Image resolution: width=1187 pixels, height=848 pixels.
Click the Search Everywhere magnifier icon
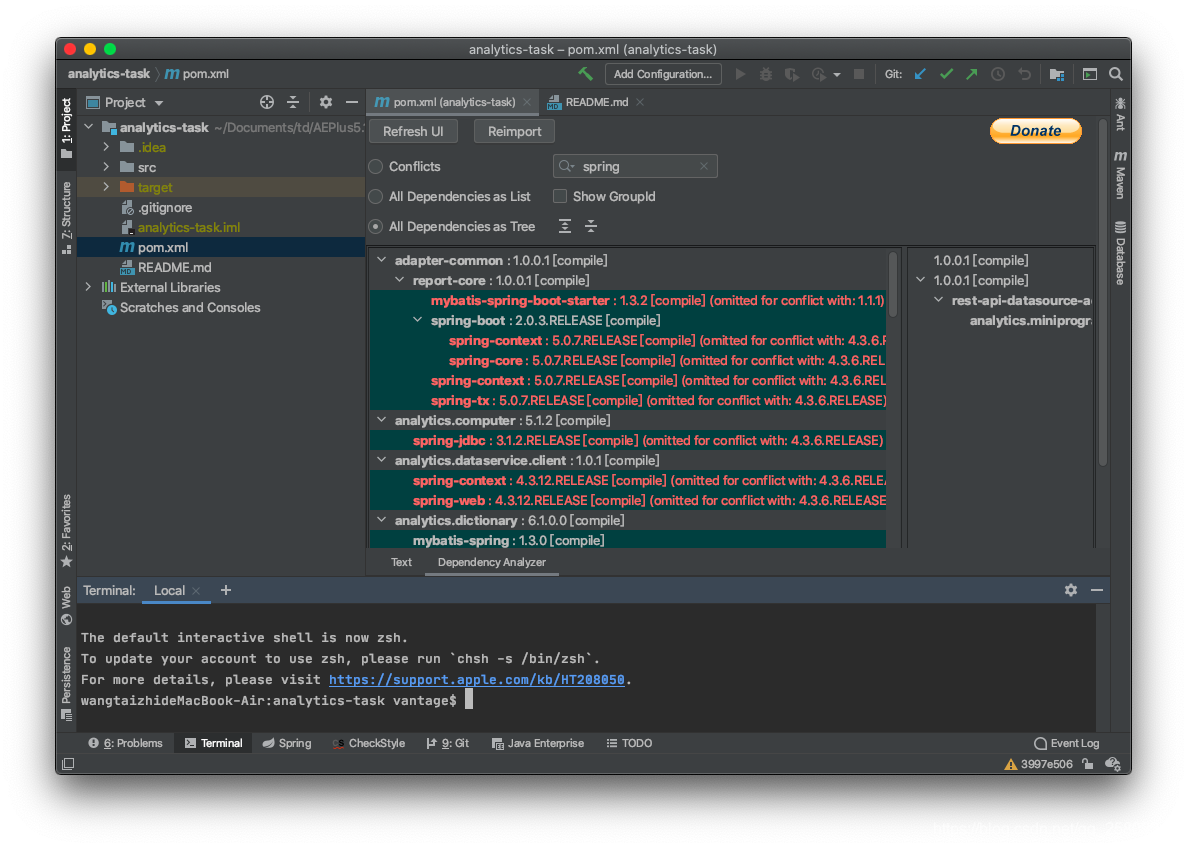point(1116,74)
